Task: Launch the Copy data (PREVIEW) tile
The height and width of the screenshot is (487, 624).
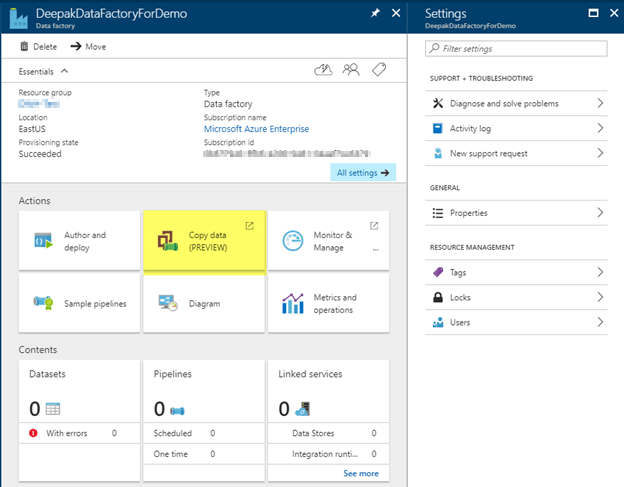Action: pos(204,241)
